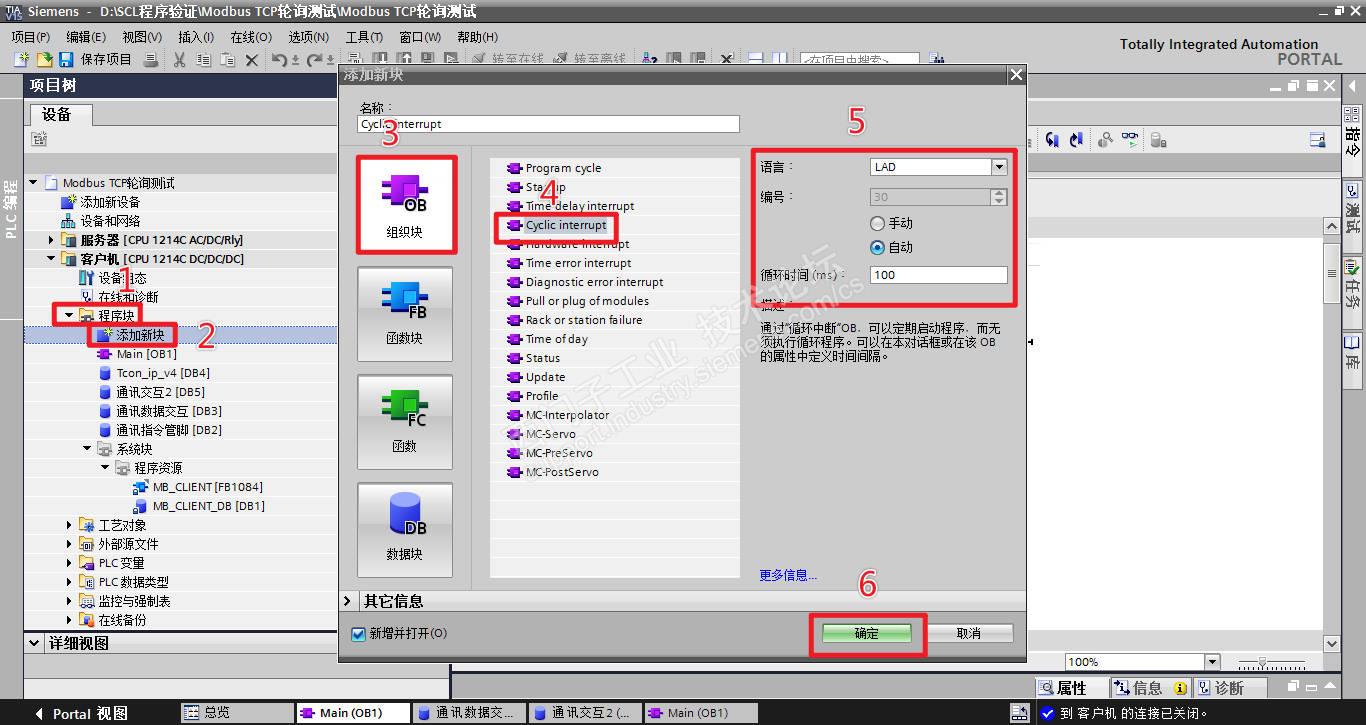1366x725 pixels.
Task: Click the project tree view icon under 设备 tab
Action: pos(39,139)
